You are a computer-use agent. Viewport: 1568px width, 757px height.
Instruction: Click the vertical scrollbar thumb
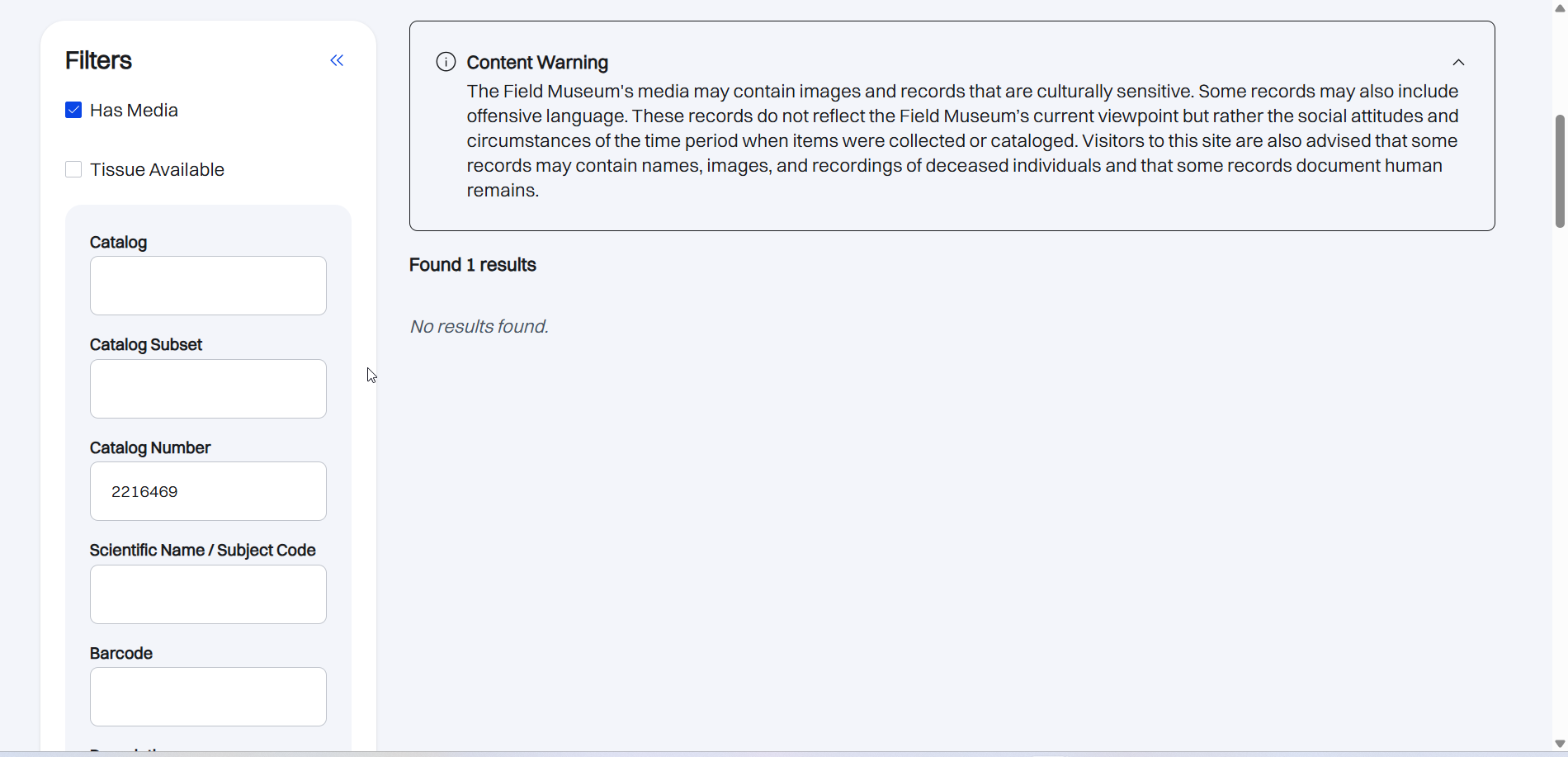coord(1559,171)
